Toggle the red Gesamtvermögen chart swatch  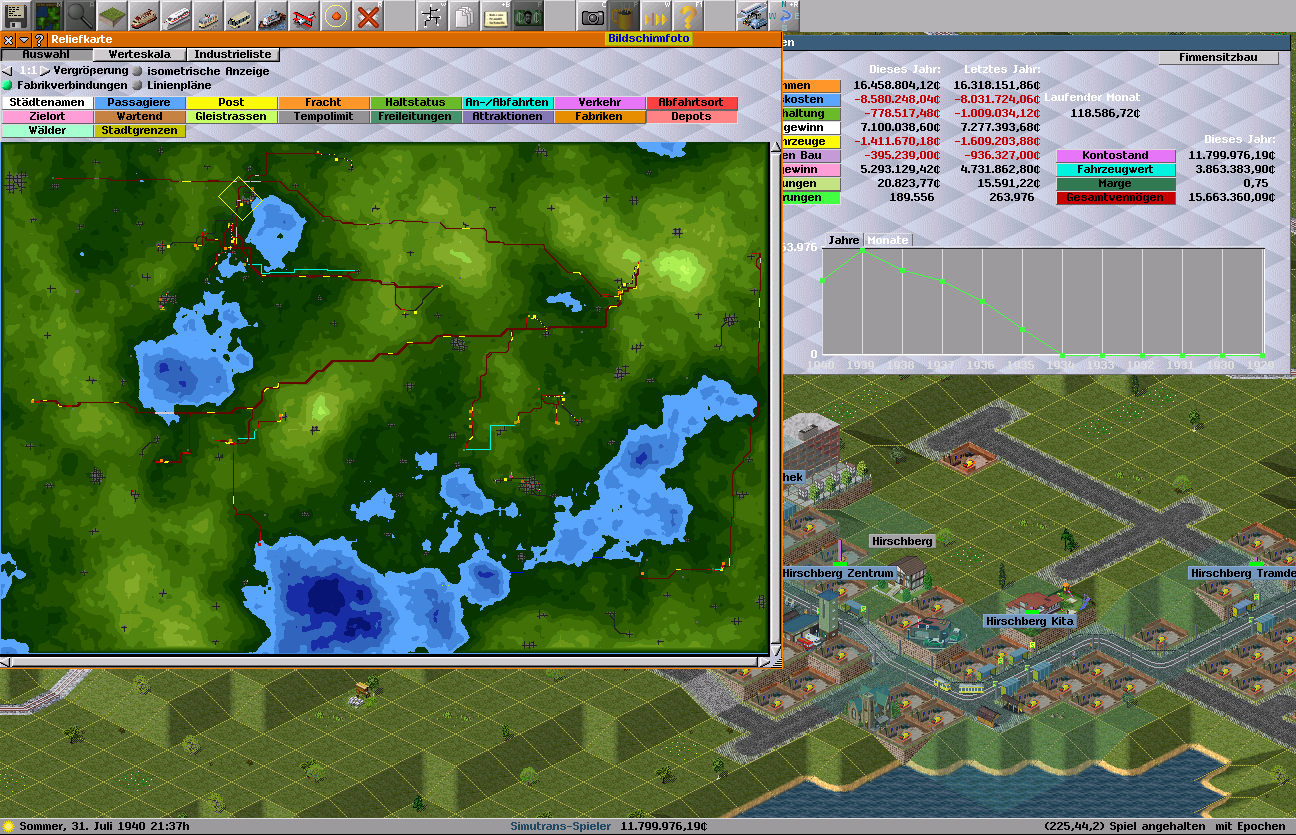[1114, 198]
